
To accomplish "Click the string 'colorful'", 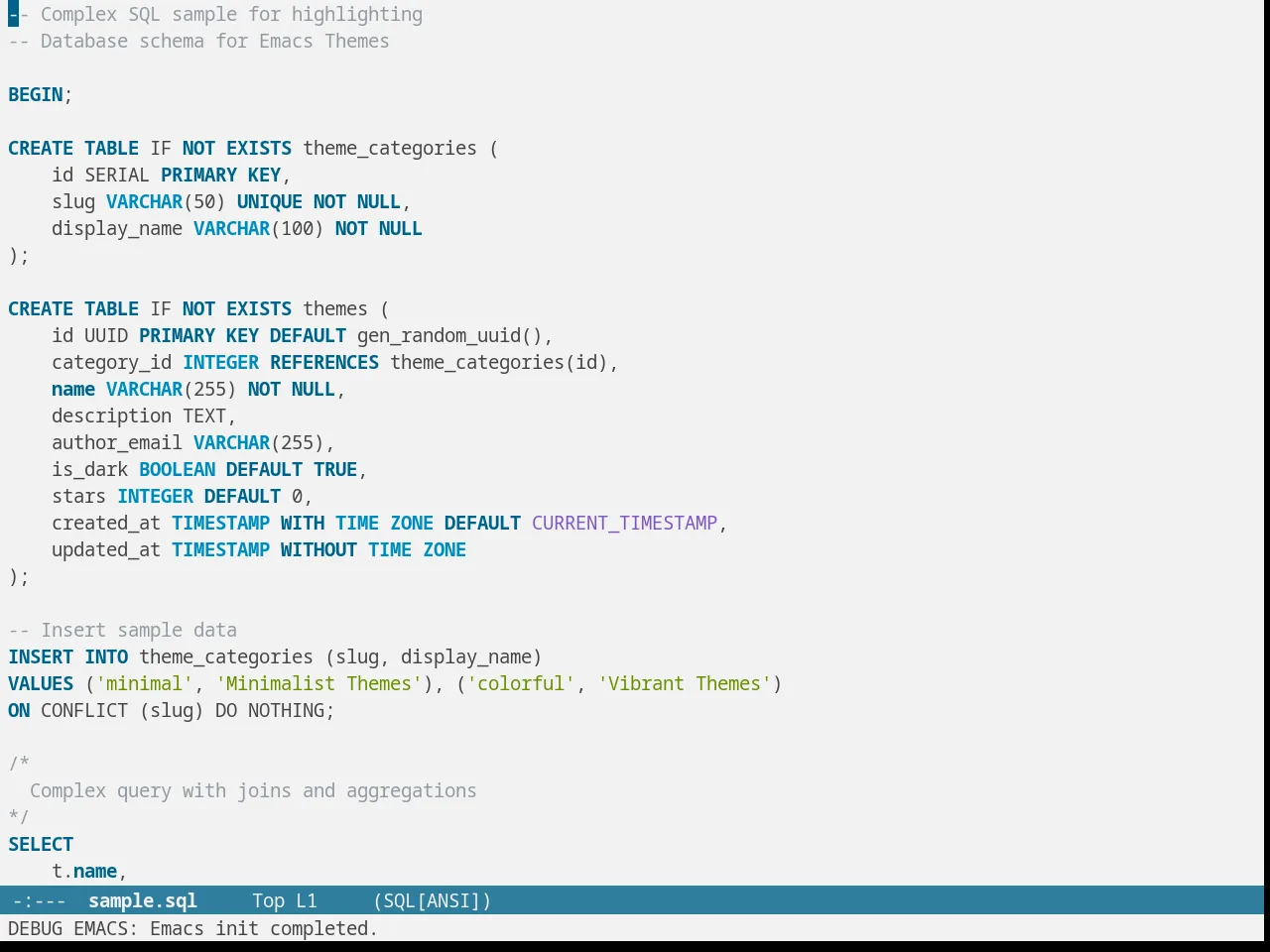I will (x=520, y=683).
